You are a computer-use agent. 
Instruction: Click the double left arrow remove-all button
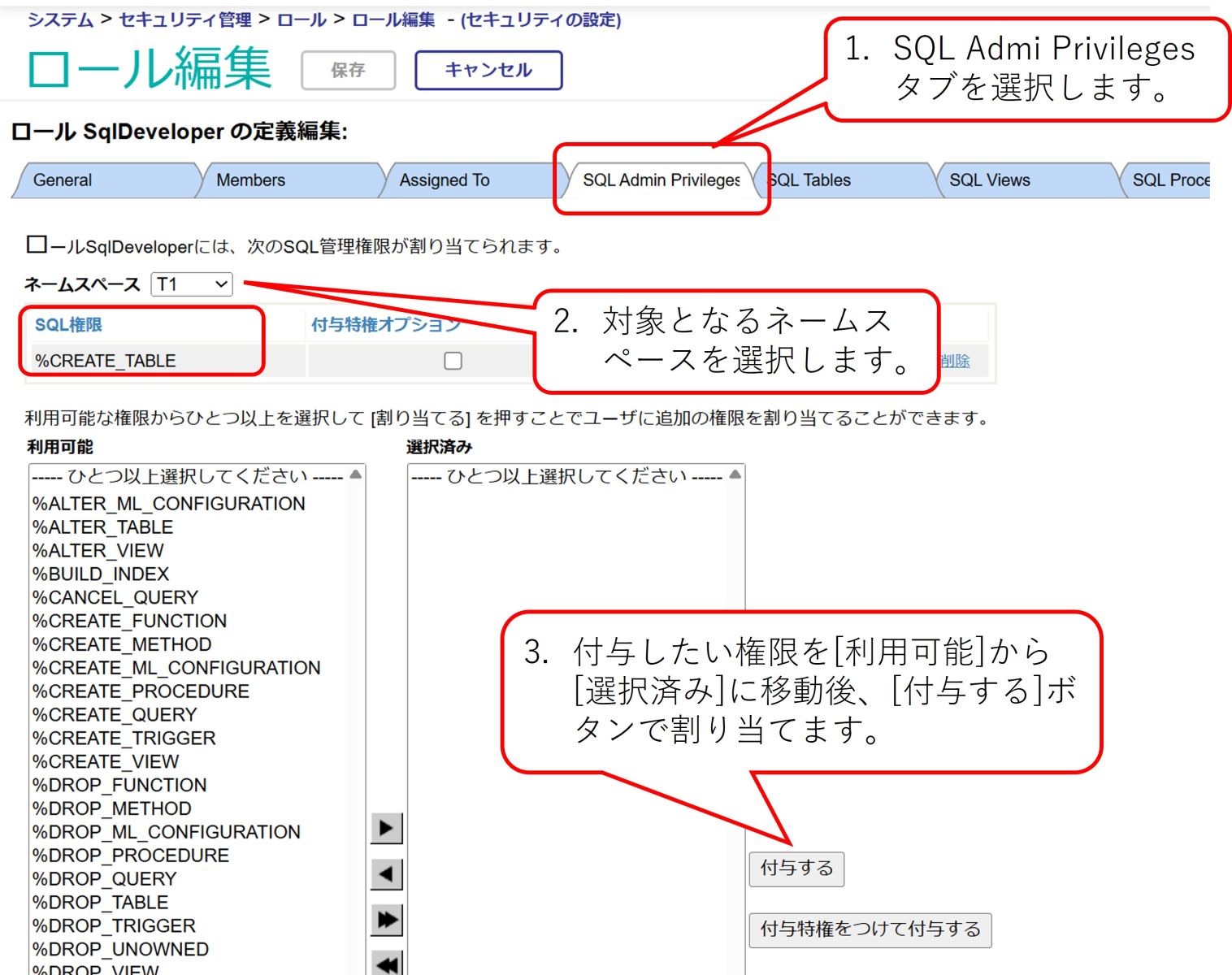click(386, 964)
